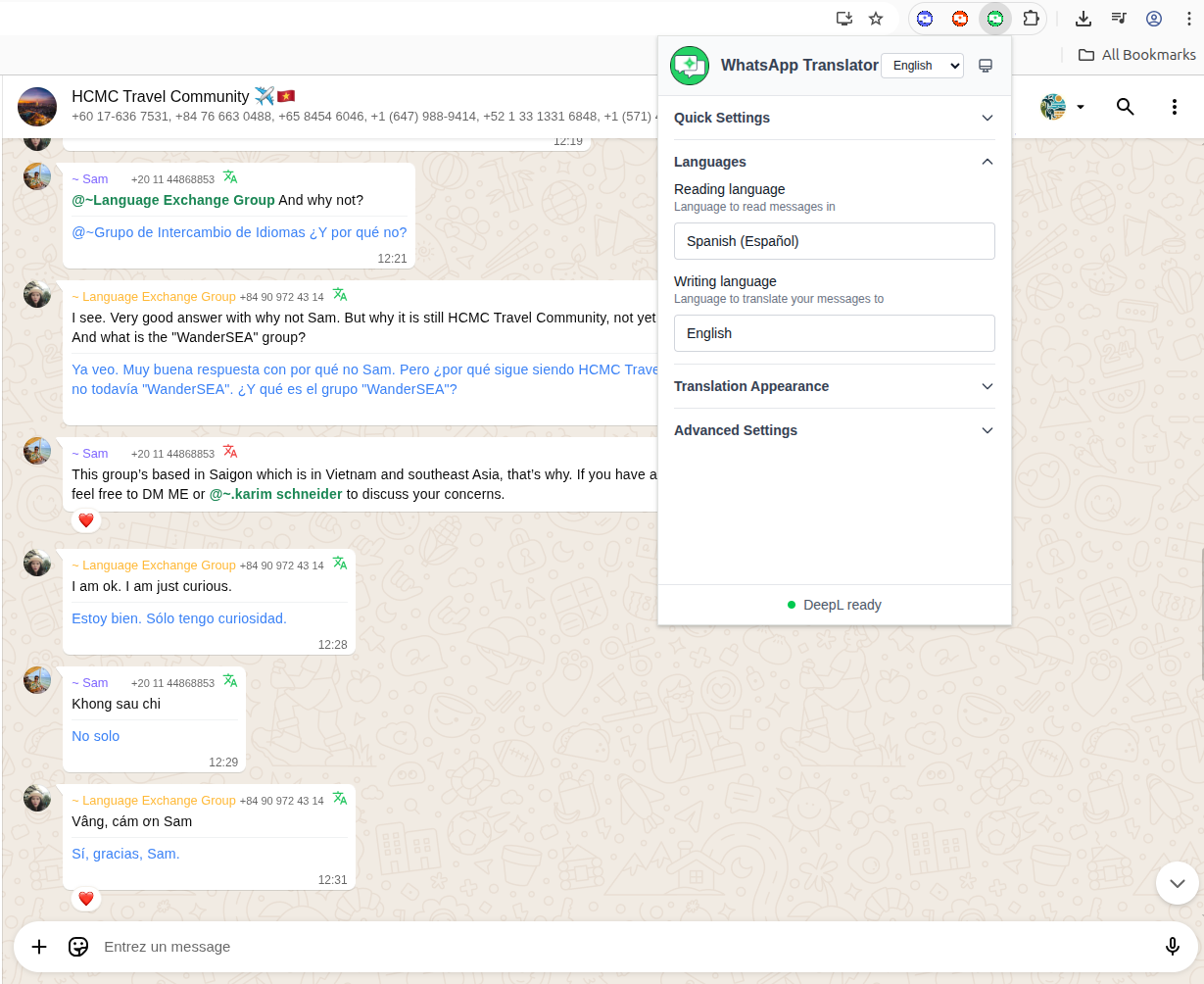Open the chat search icon
Screen dimensions: 1204x984
1125,108
